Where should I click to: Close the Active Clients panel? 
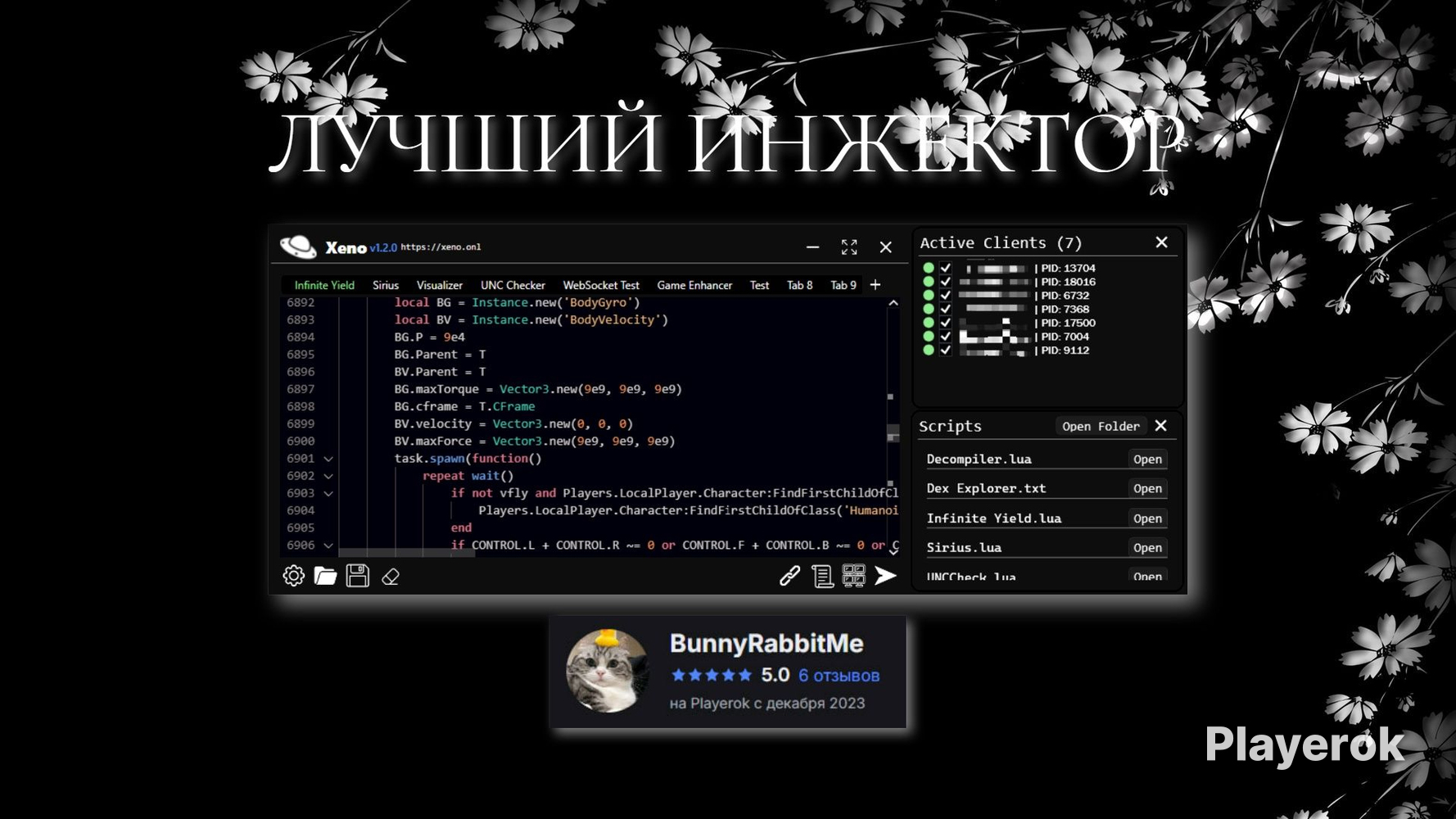click(1161, 242)
